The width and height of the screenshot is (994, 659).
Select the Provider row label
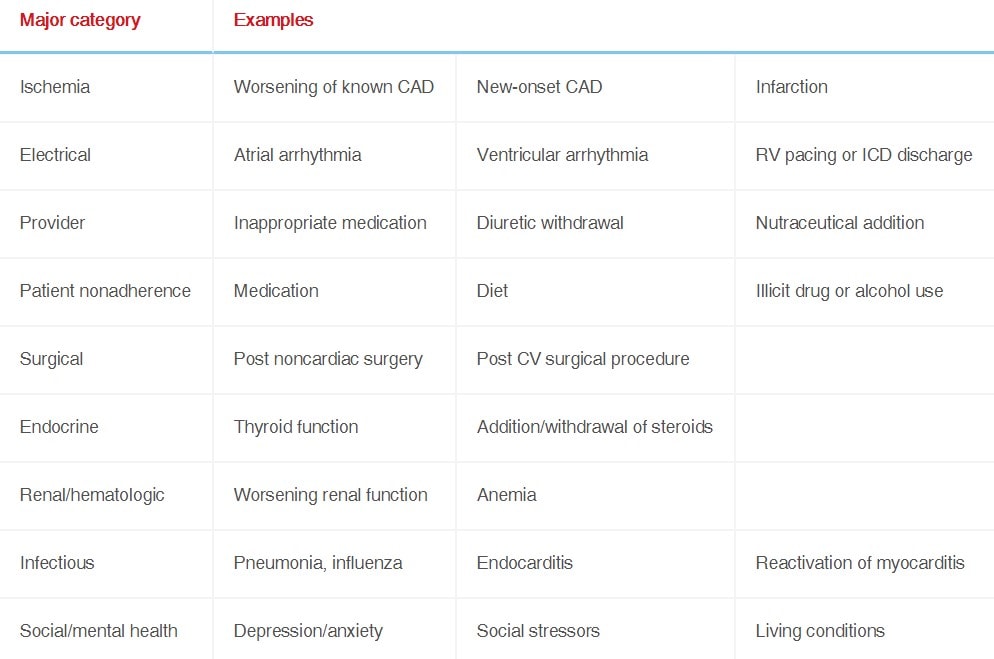click(x=52, y=223)
